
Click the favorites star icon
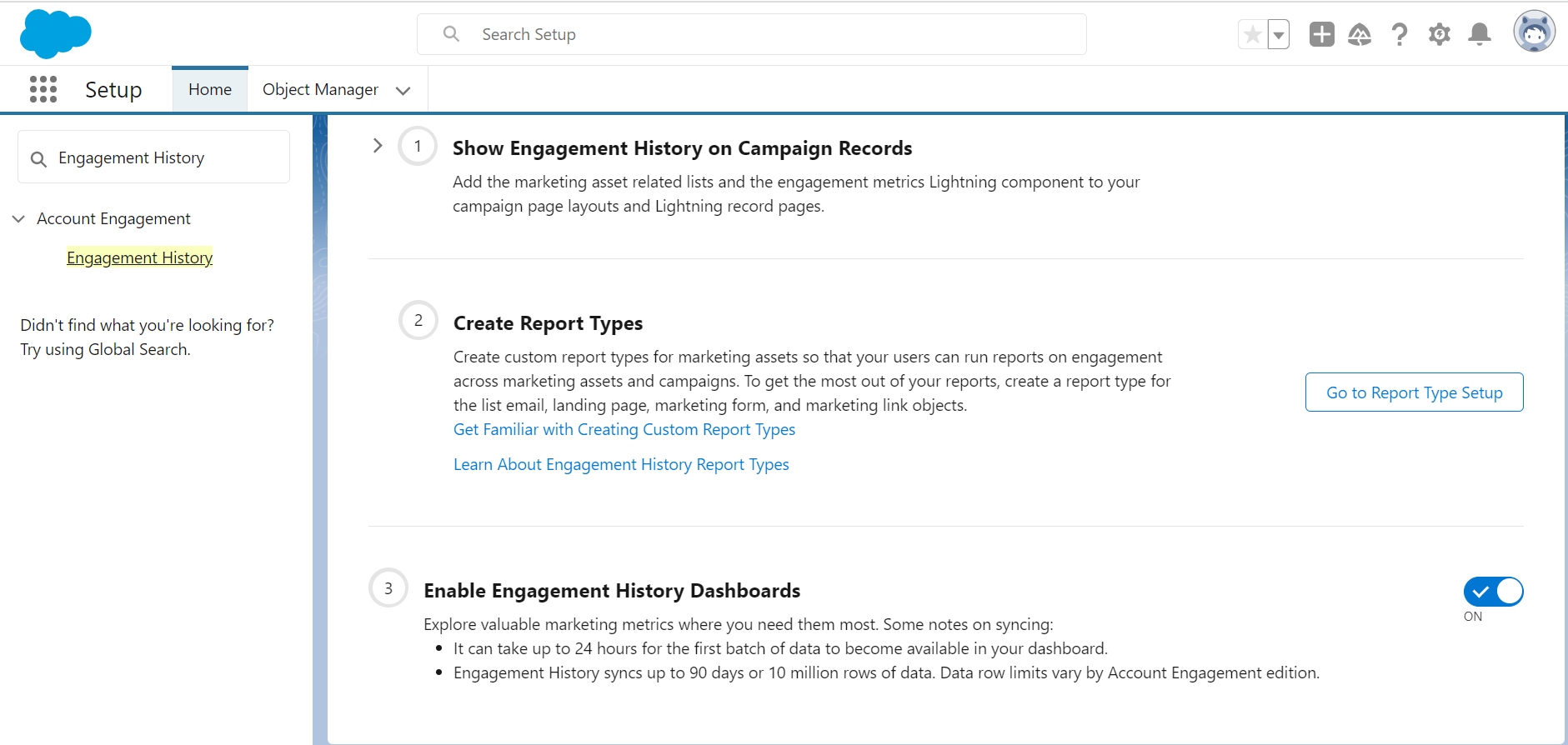coord(1252,34)
